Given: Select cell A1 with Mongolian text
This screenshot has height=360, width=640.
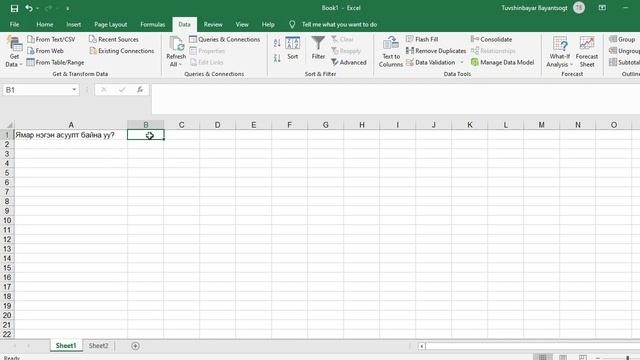Looking at the screenshot, I should click(x=71, y=135).
